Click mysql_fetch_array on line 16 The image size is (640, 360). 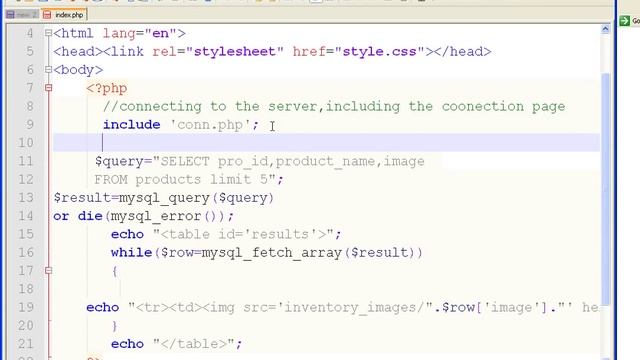click(x=271, y=253)
